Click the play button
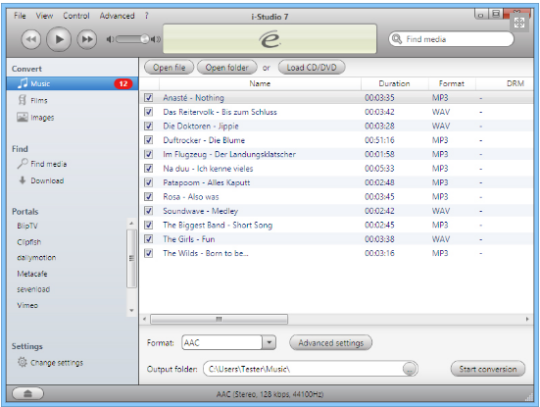 [59, 39]
